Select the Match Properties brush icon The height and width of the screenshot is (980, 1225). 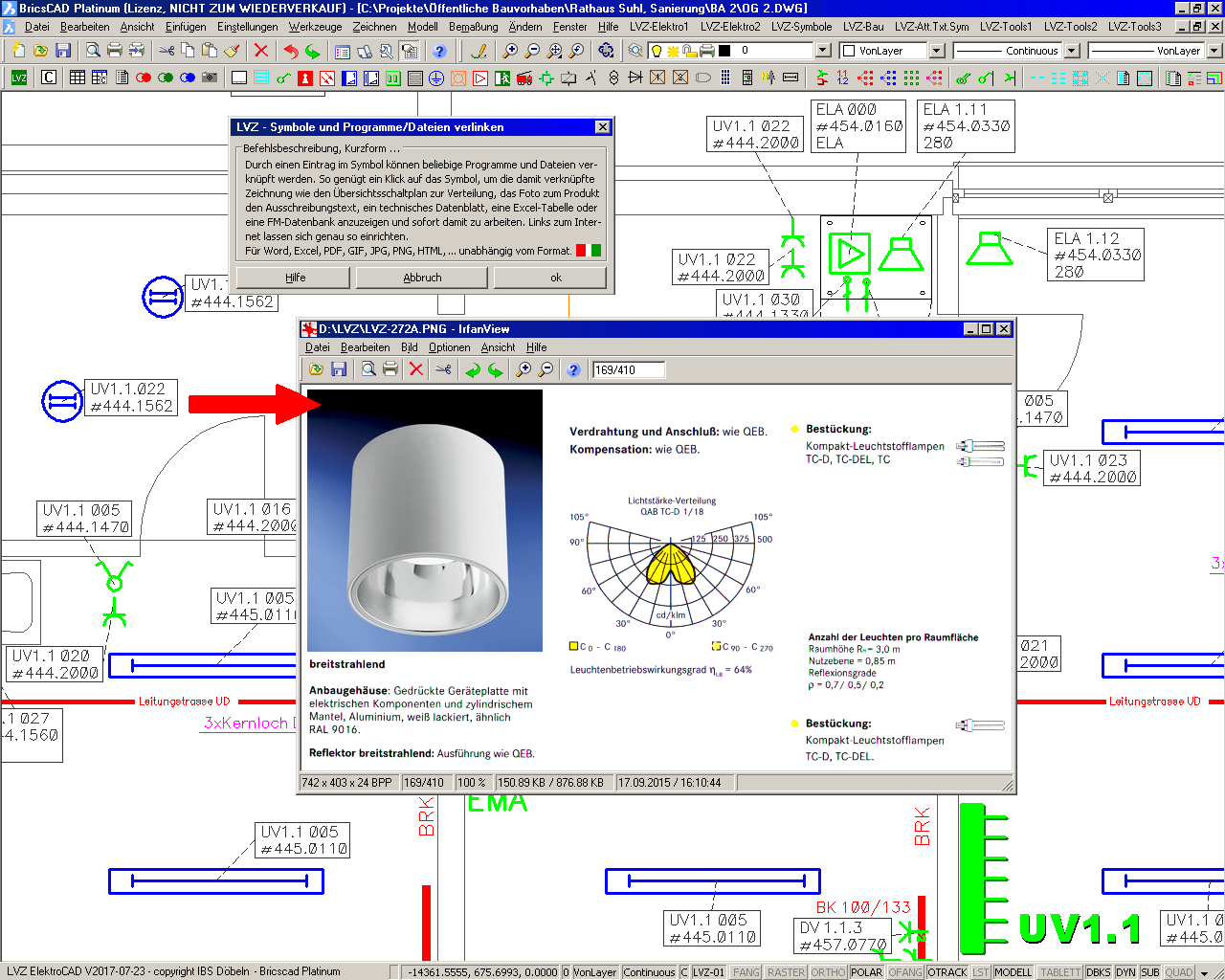[232, 50]
